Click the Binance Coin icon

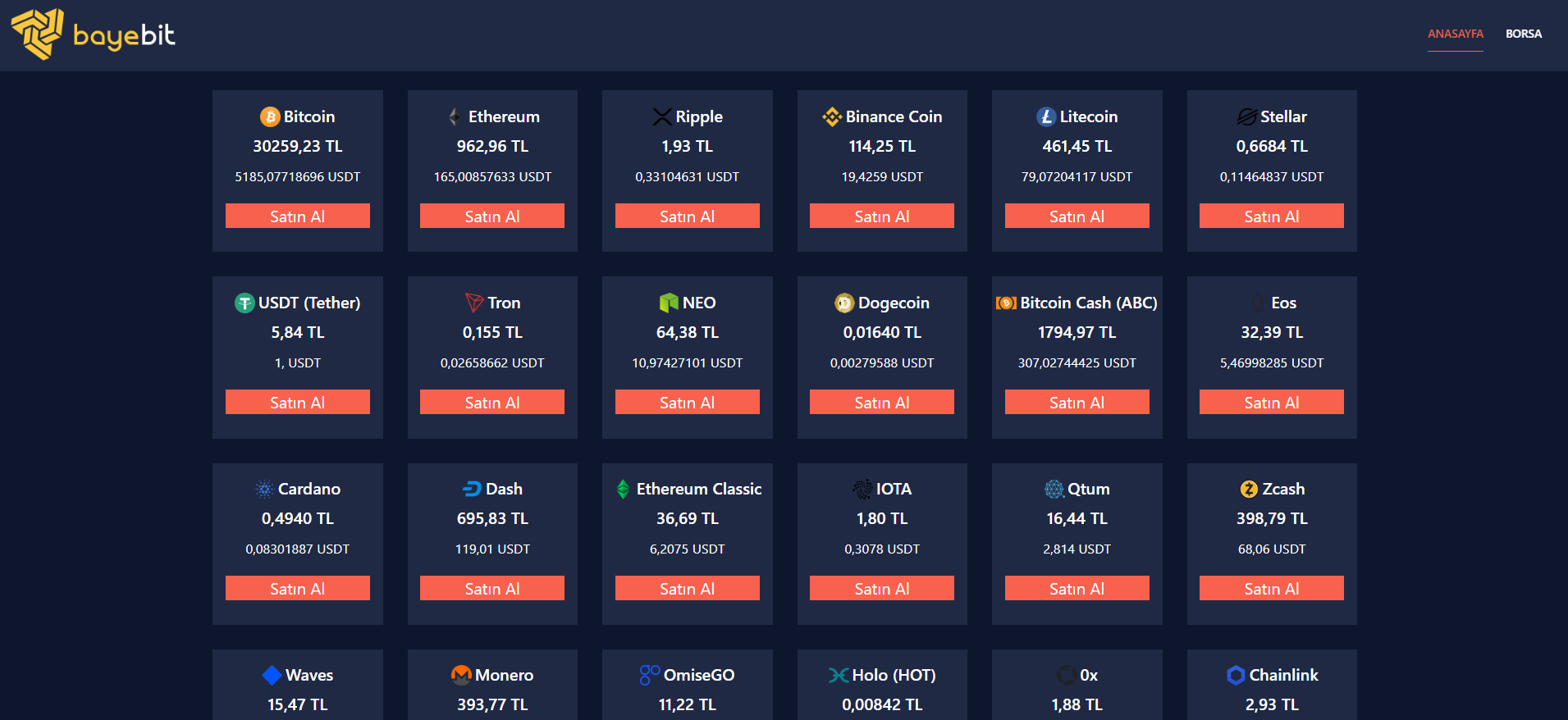(x=832, y=117)
